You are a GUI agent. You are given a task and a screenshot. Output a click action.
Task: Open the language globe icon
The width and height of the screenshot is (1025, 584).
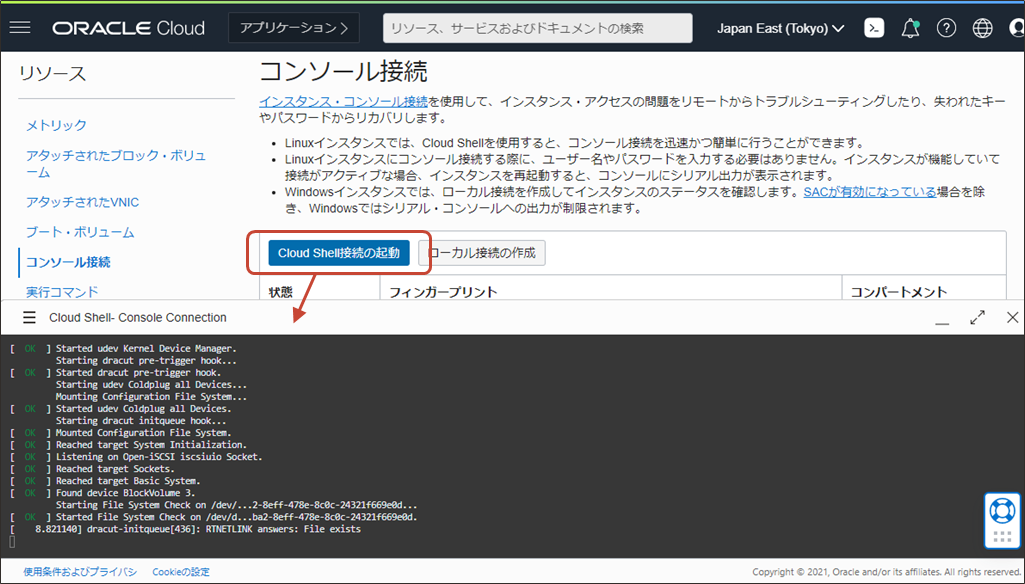coord(982,28)
